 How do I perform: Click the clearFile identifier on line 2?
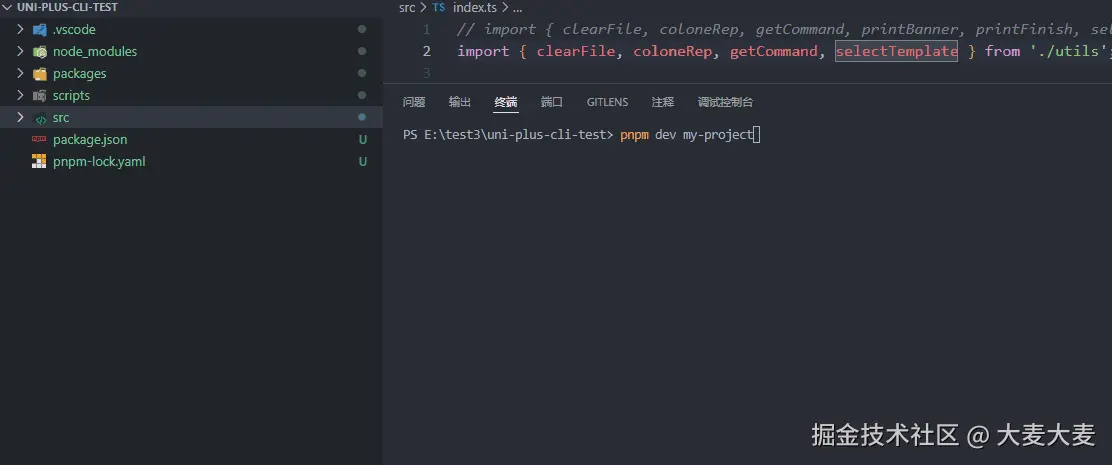pos(575,51)
